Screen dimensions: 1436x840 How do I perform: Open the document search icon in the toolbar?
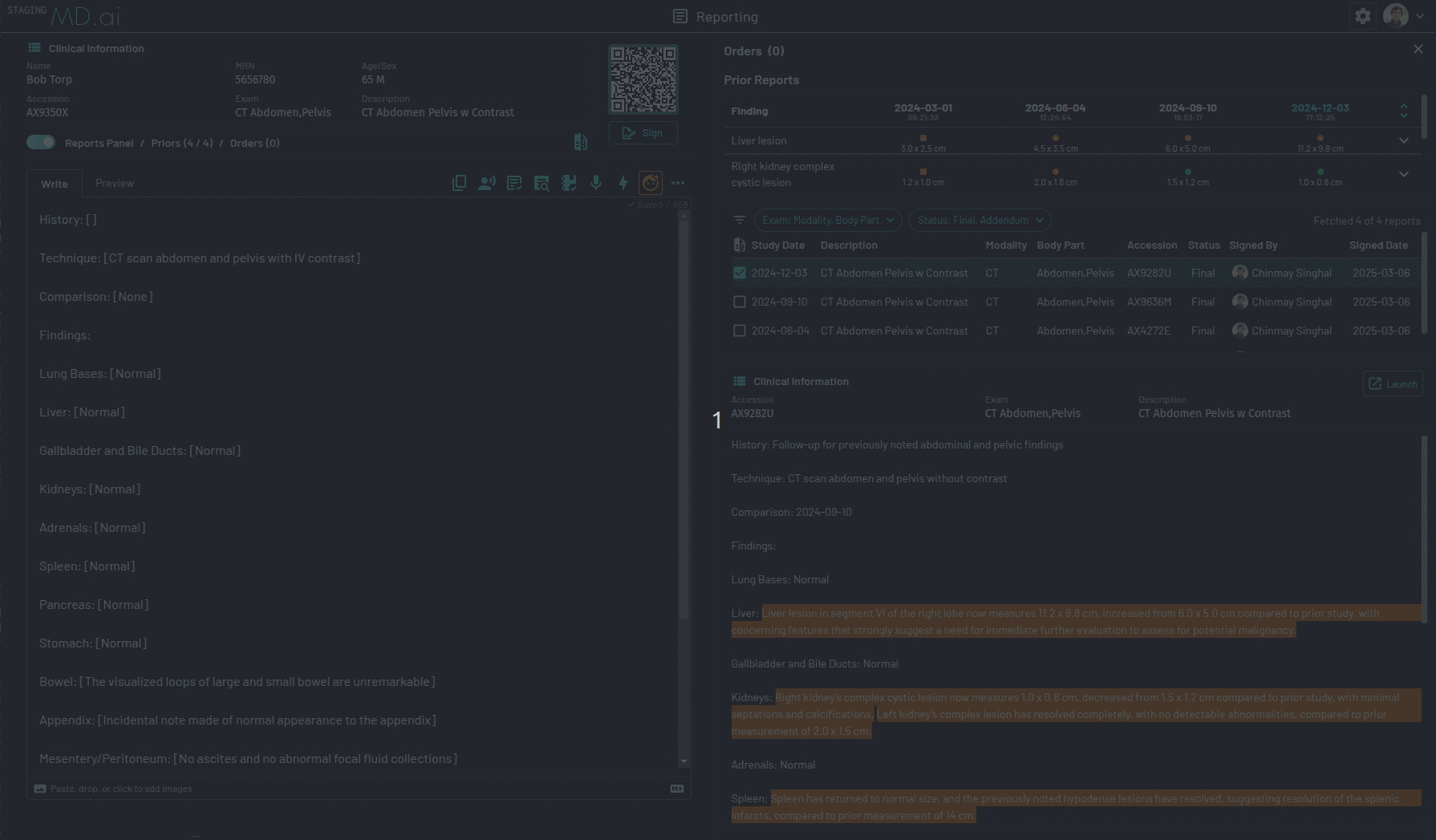[542, 183]
